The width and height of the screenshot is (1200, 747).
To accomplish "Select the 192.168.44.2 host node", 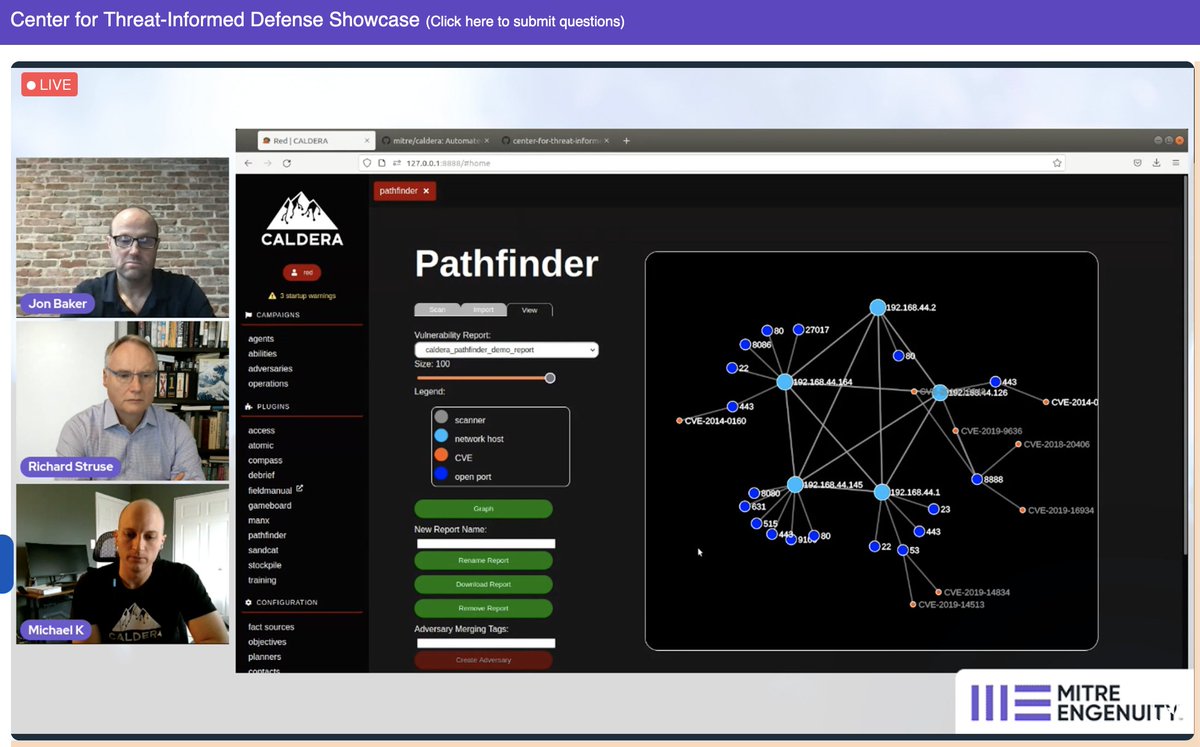I will point(877,307).
